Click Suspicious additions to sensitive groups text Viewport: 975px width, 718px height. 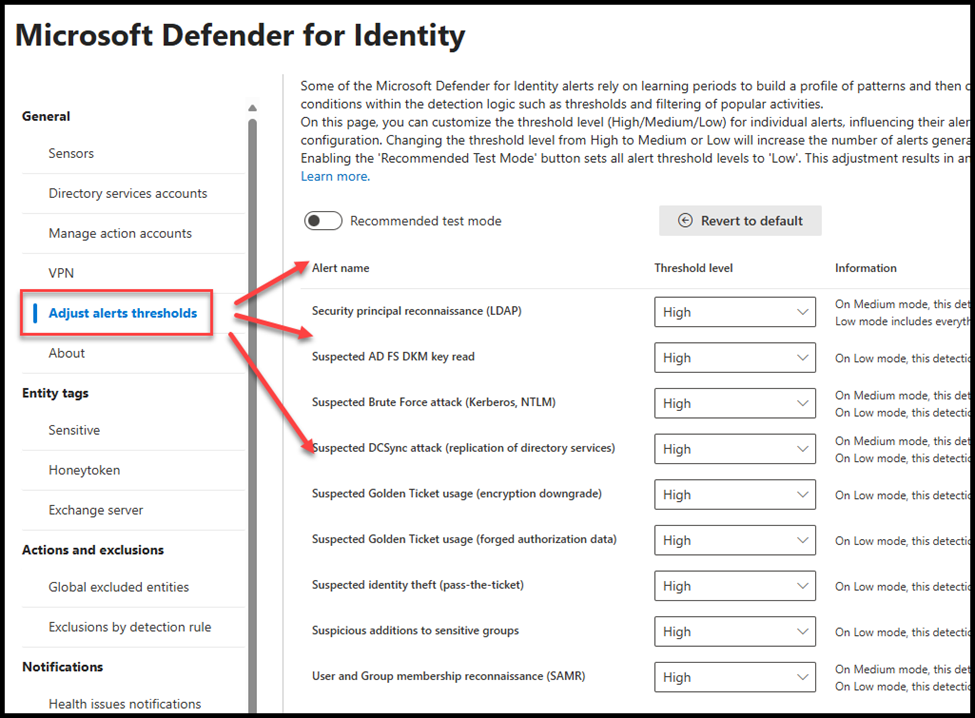click(415, 630)
